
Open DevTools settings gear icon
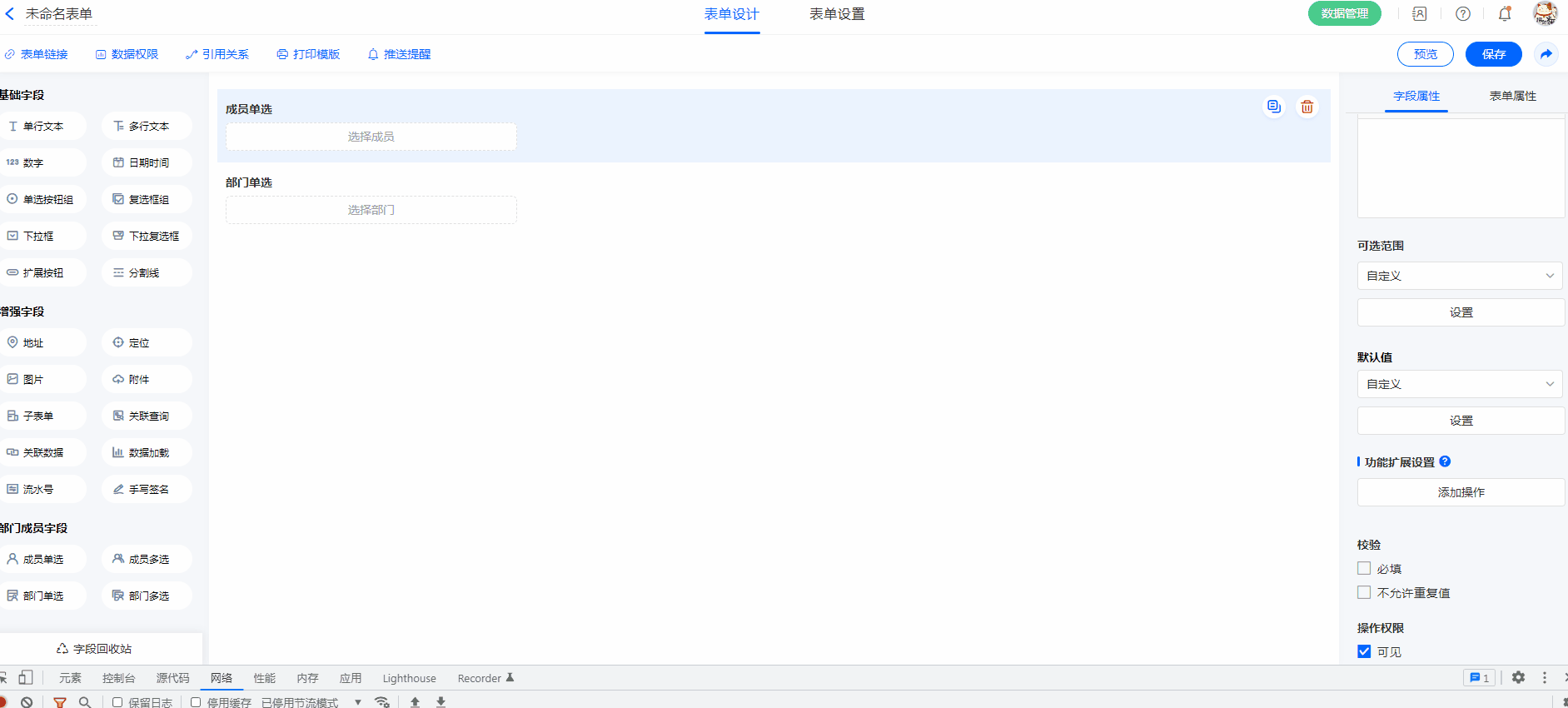(x=1518, y=678)
